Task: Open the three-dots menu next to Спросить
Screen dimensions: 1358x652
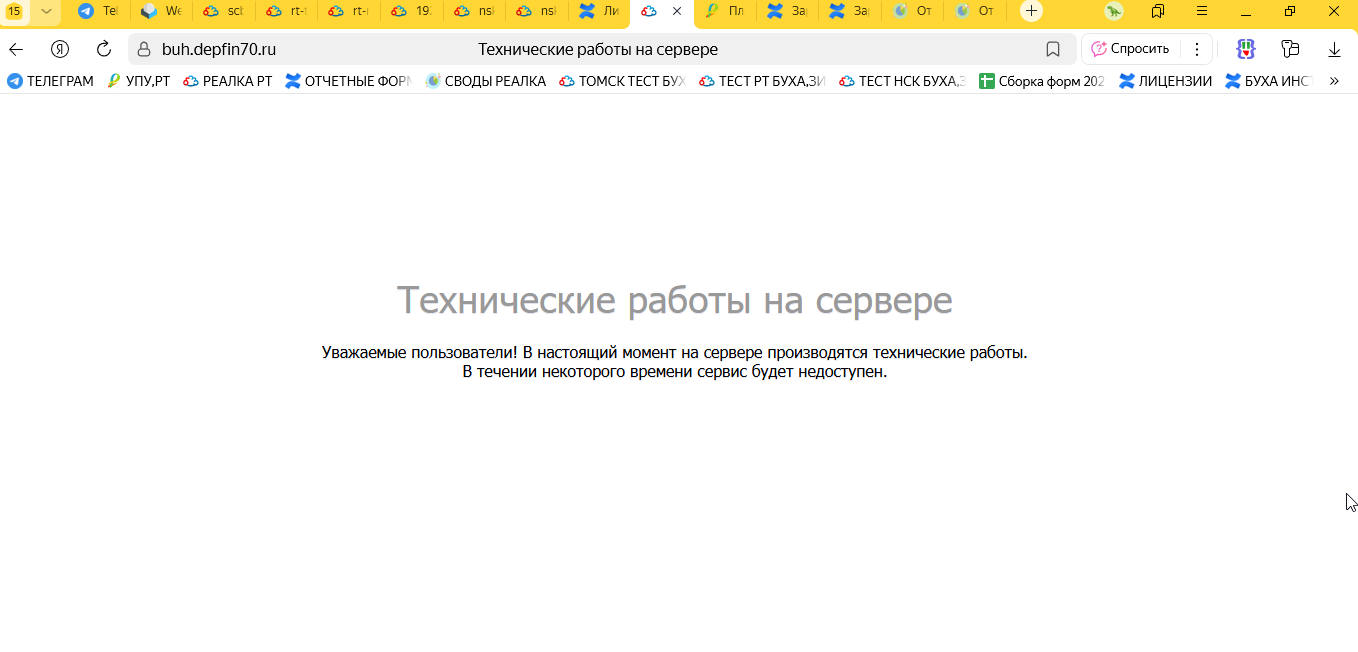Action: (1197, 49)
